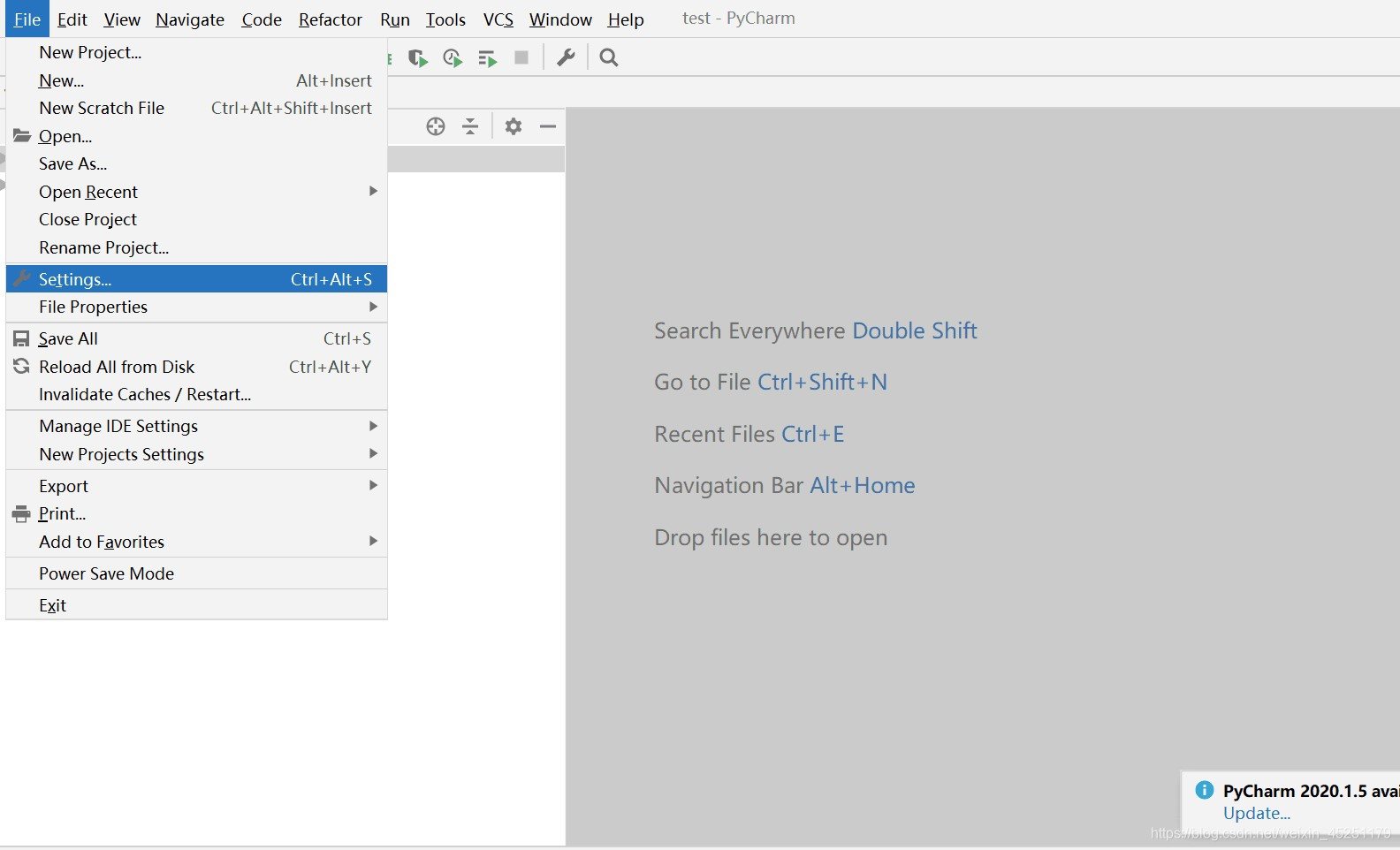Click Recent Files Ctrl+E hint text
This screenshot has width=1400, height=850.
click(749, 434)
